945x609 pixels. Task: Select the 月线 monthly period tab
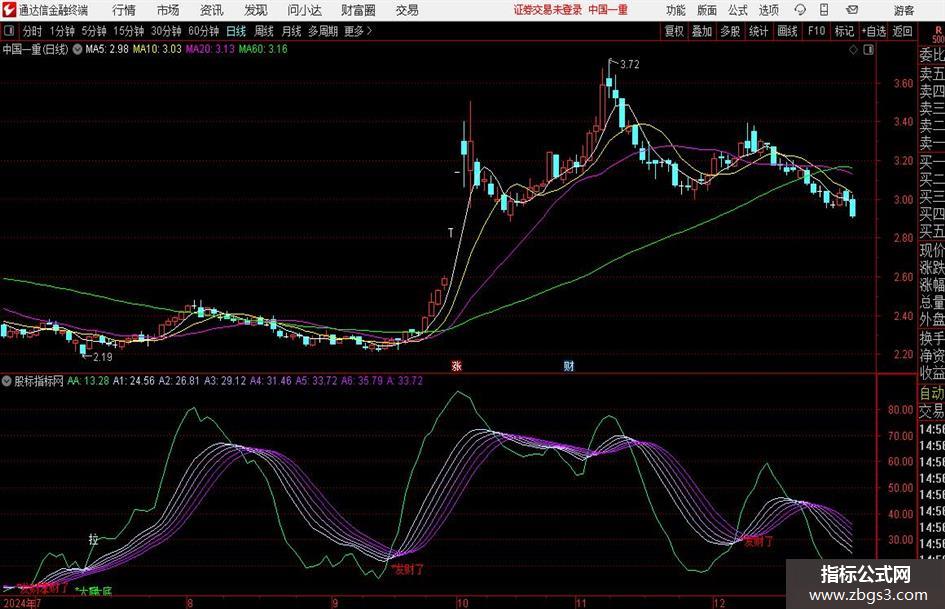[291, 31]
